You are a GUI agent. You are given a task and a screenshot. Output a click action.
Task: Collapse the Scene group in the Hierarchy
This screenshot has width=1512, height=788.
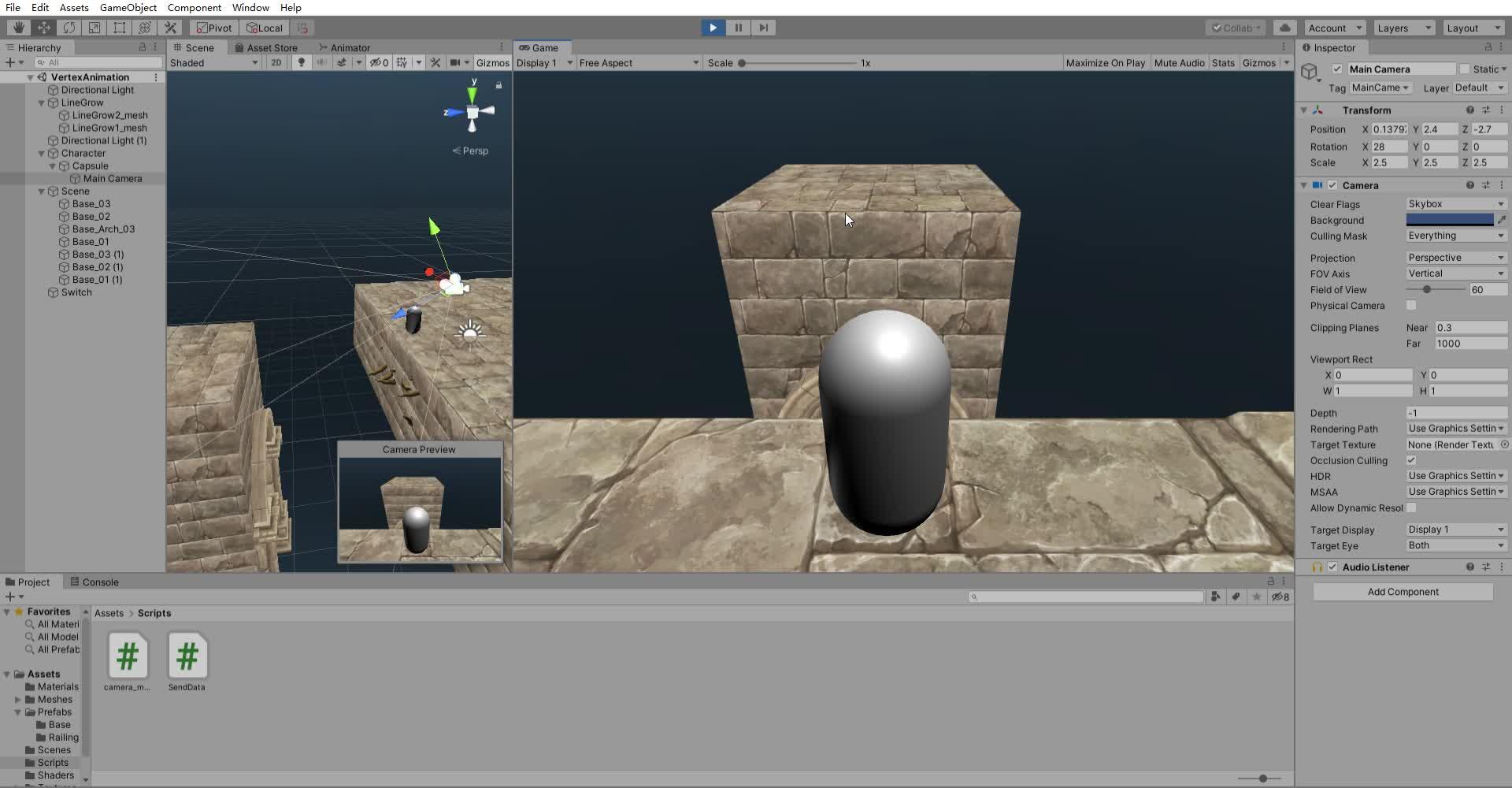(x=41, y=191)
